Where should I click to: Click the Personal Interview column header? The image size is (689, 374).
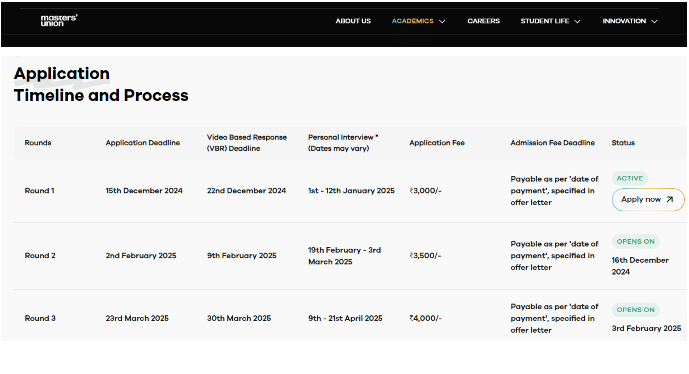[x=343, y=143]
